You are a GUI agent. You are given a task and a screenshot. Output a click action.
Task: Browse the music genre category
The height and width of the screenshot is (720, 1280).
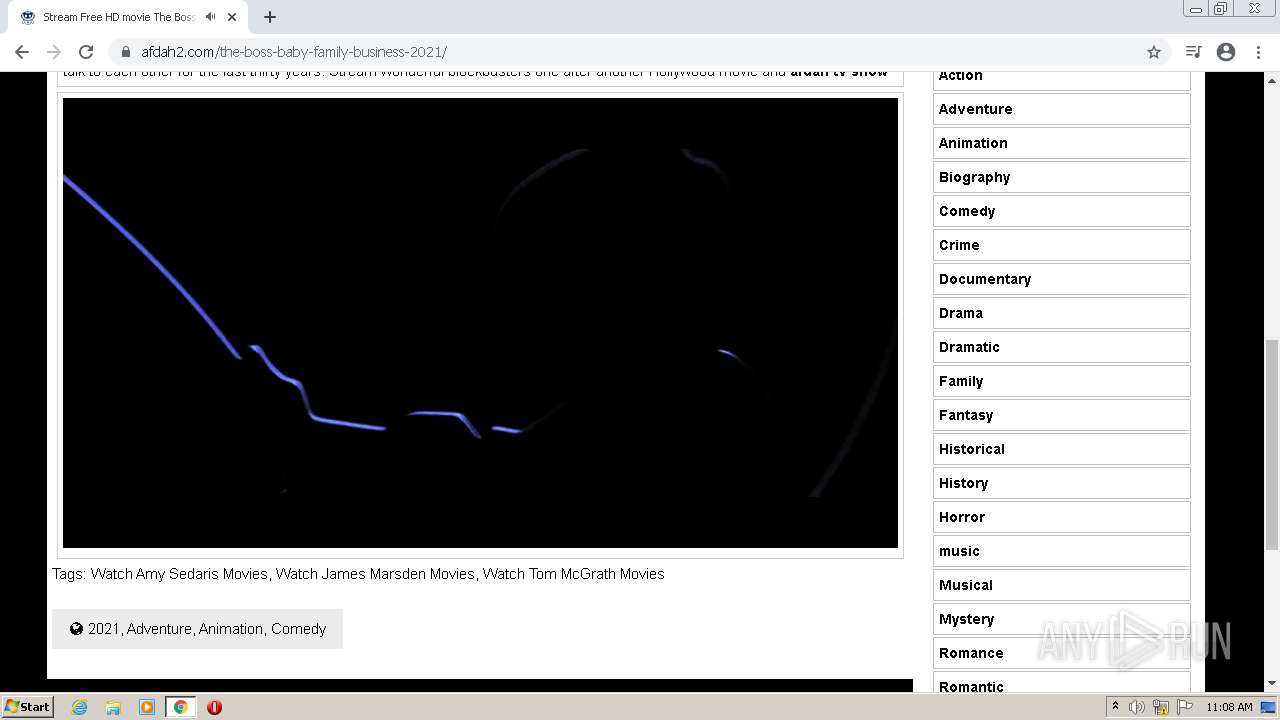[1062, 551]
